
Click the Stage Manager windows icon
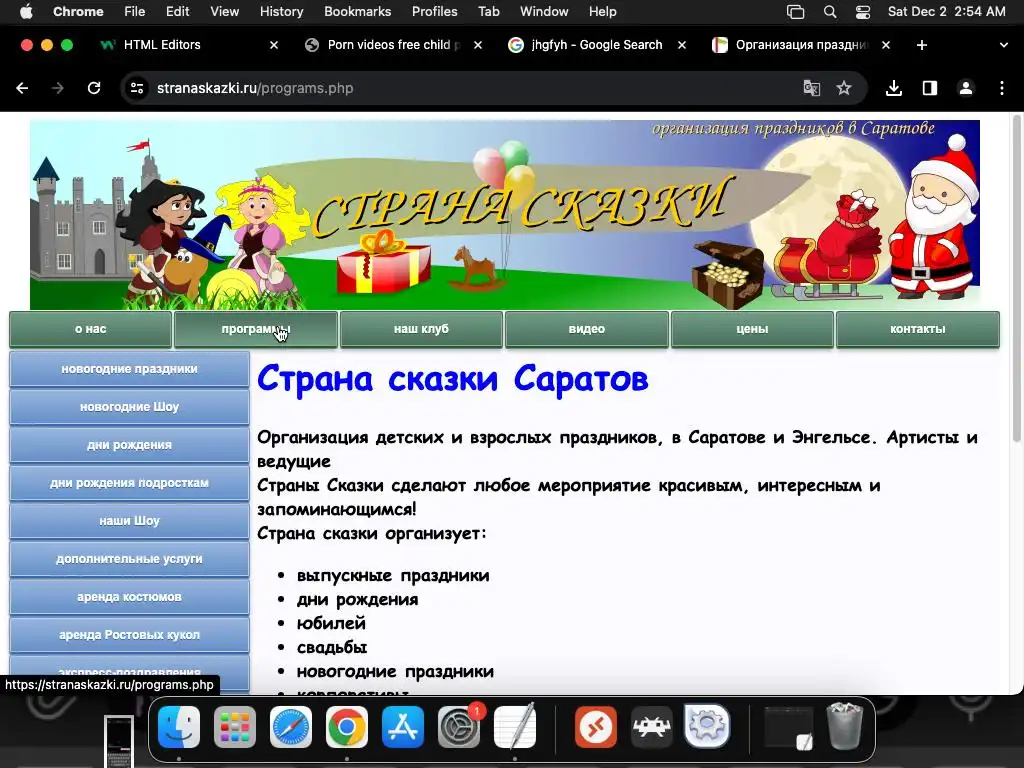pos(795,11)
